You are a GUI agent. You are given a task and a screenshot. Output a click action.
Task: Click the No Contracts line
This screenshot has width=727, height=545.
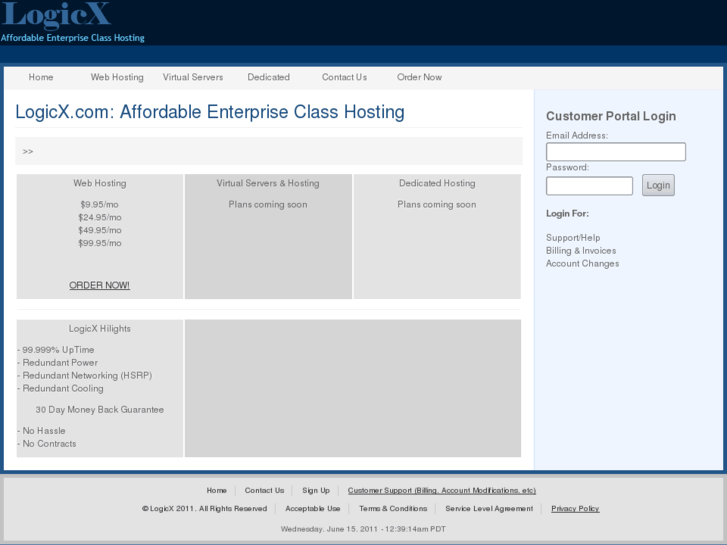click(47, 444)
